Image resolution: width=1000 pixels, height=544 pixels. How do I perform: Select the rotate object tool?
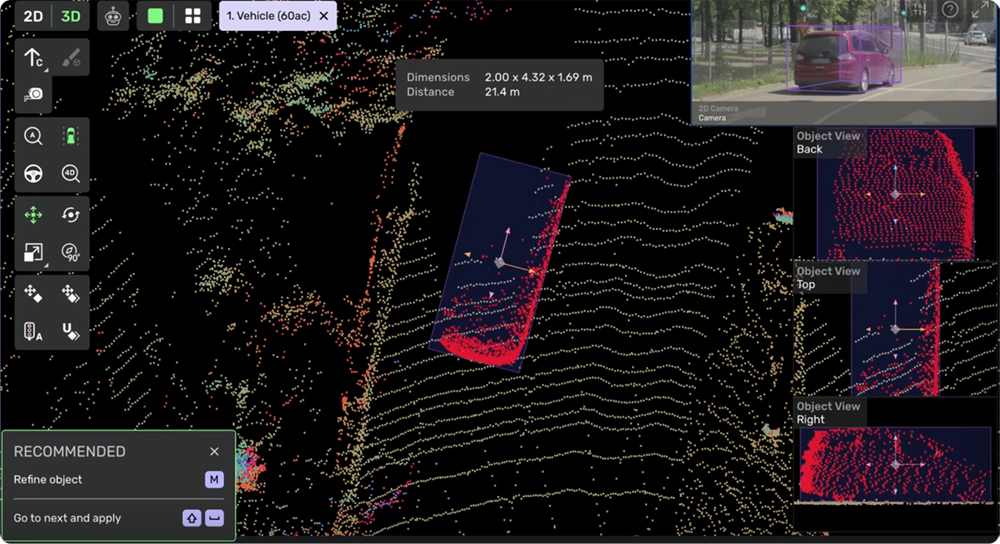[70, 215]
